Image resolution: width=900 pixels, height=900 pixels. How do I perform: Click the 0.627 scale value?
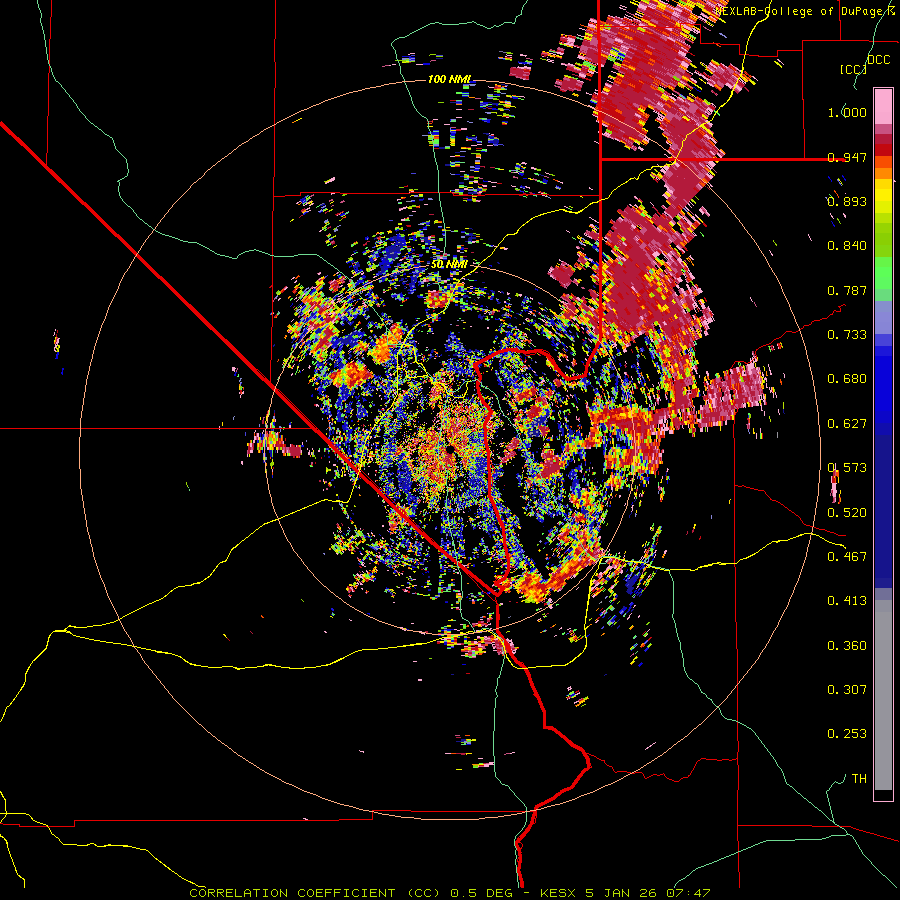click(847, 424)
